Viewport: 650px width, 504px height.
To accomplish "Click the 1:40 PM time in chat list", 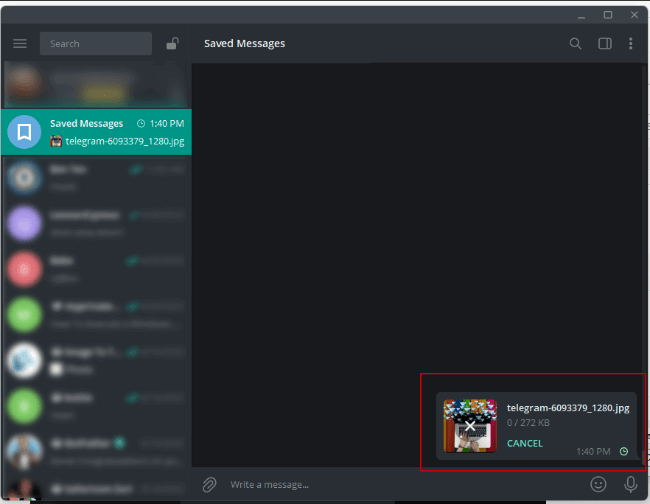I will tap(167, 124).
